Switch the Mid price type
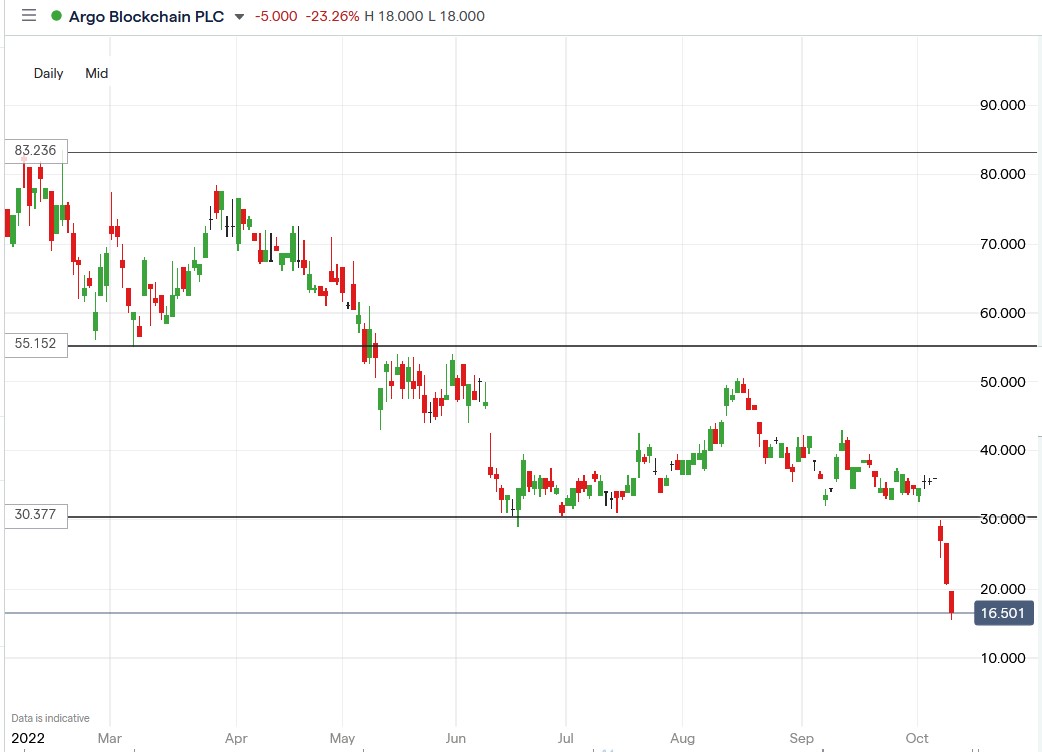The image size is (1042, 752). 97,73
